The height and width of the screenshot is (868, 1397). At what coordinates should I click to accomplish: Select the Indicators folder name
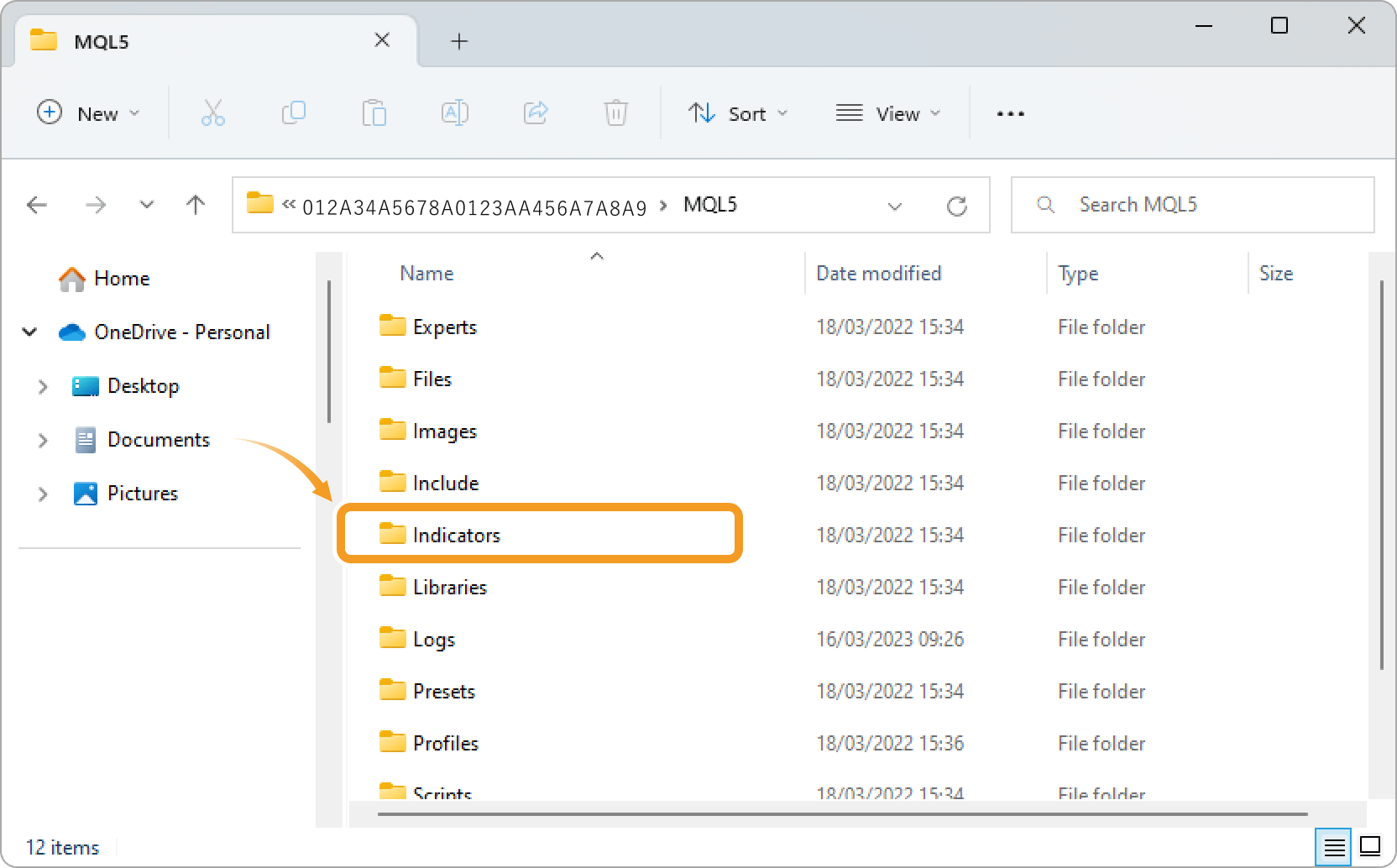tap(457, 536)
